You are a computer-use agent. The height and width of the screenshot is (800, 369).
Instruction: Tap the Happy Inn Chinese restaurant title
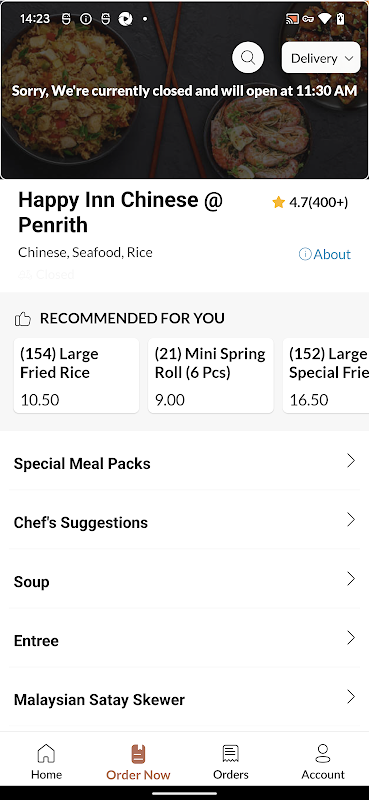click(x=121, y=212)
